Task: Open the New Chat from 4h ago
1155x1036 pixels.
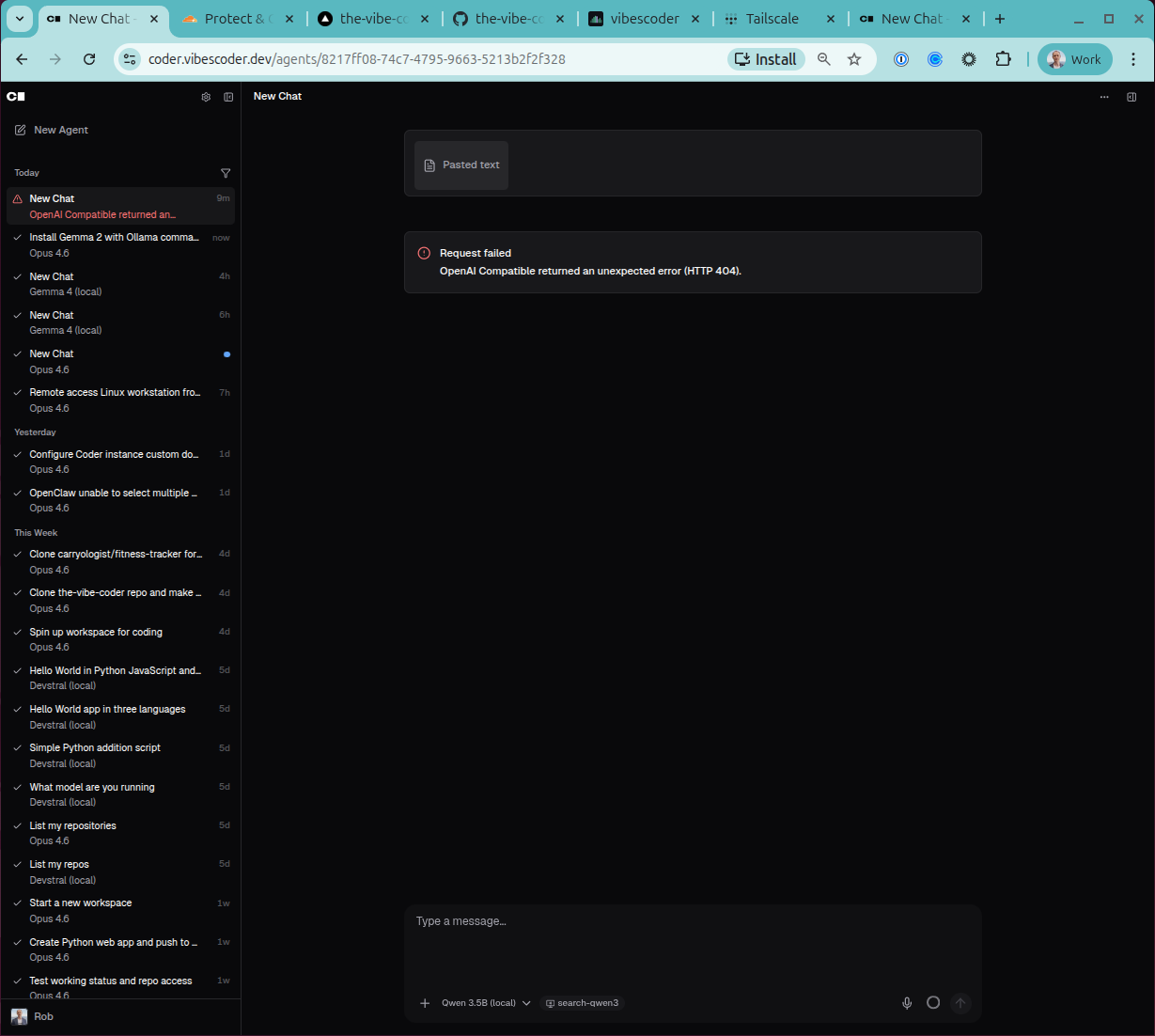Action: click(x=120, y=284)
